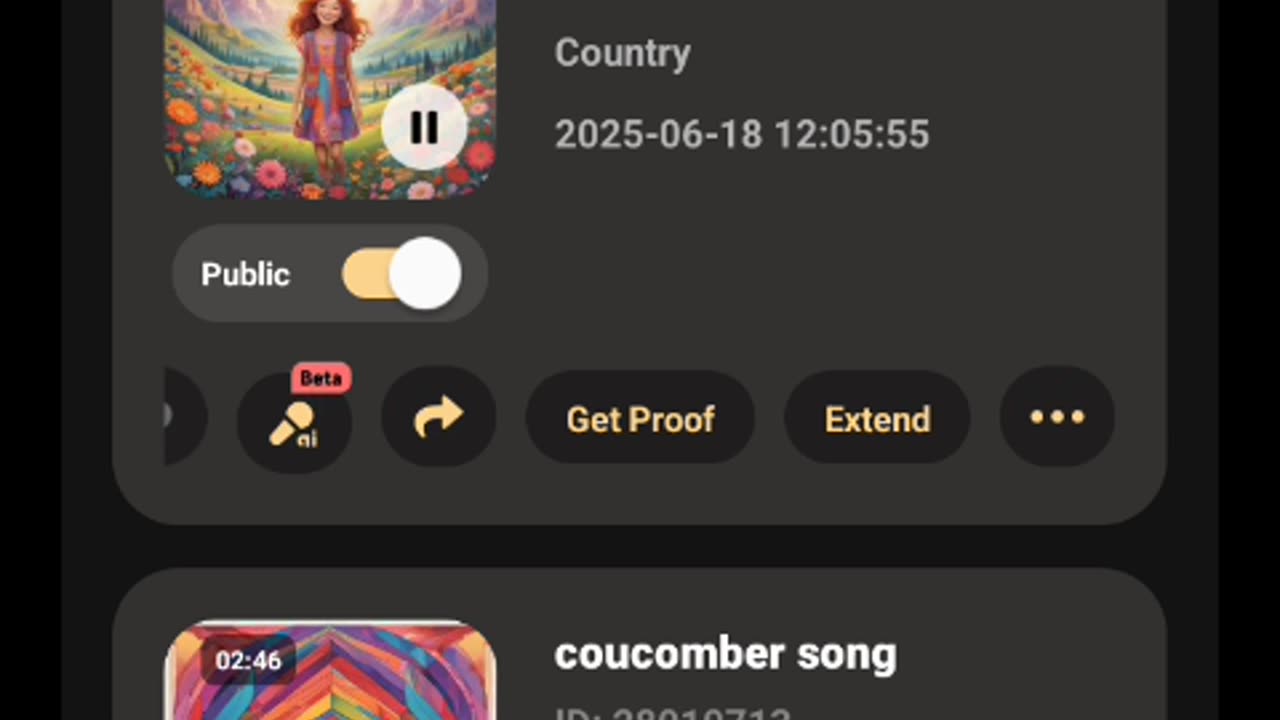This screenshot has width=1280, height=720.
Task: Click the Public label text
Action: pyautogui.click(x=245, y=274)
